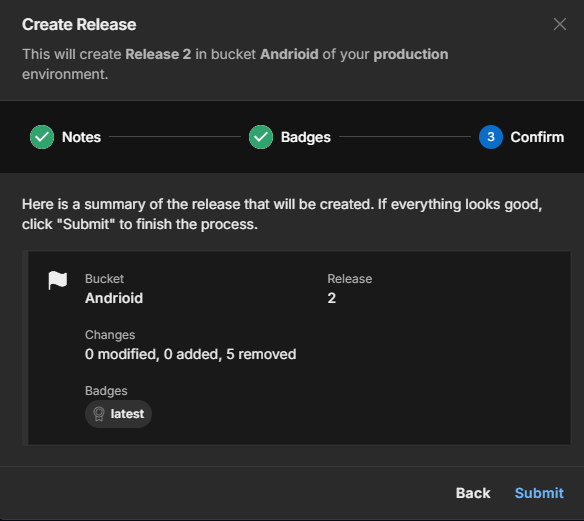Click the changes summary text
Image resolution: width=584 pixels, height=521 pixels.
pyautogui.click(x=191, y=354)
